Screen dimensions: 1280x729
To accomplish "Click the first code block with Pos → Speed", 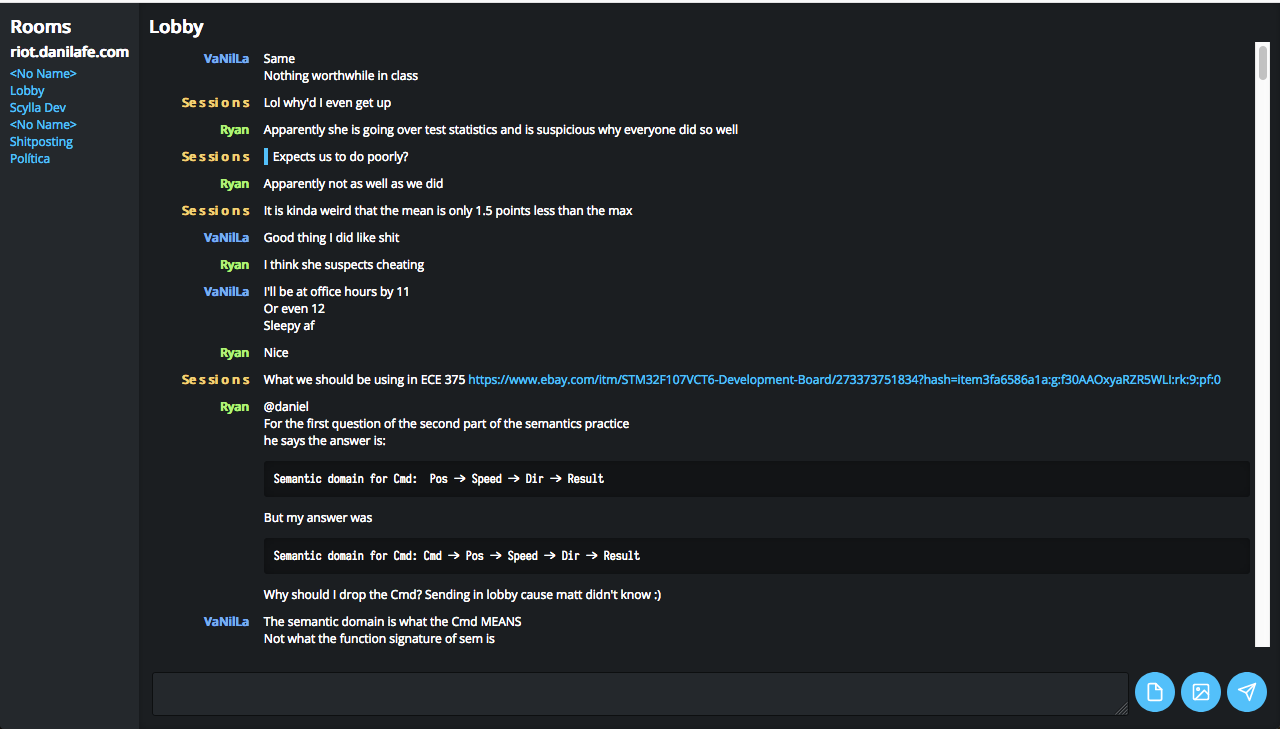I will click(x=756, y=479).
